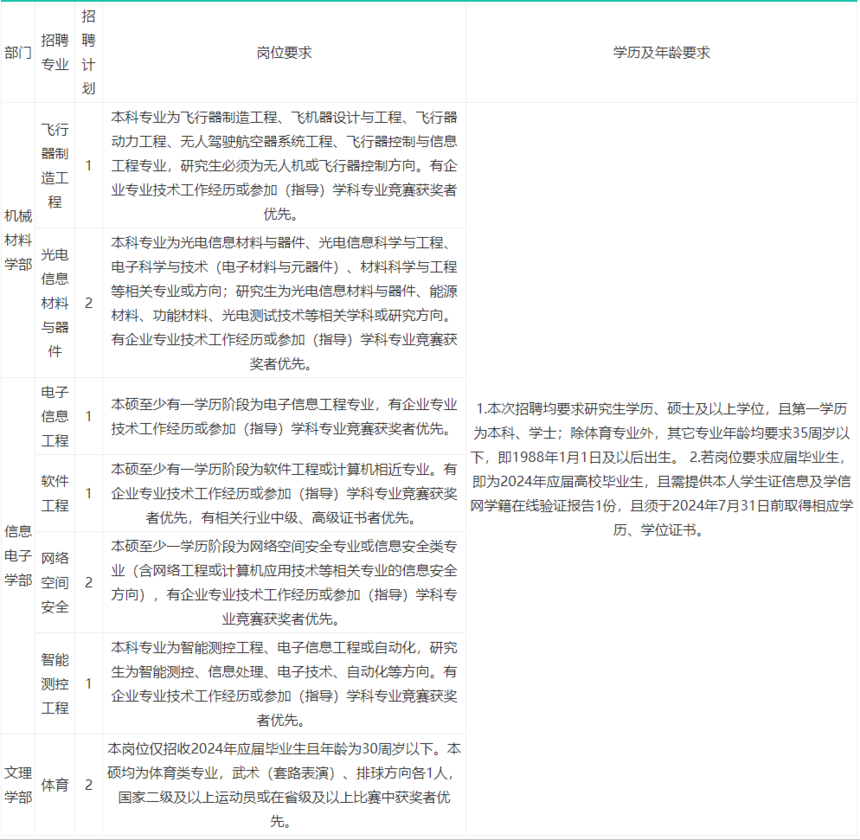The image size is (860, 840).
Task: Click the 光电信息材料与器件 job requirement text
Action: point(284,303)
